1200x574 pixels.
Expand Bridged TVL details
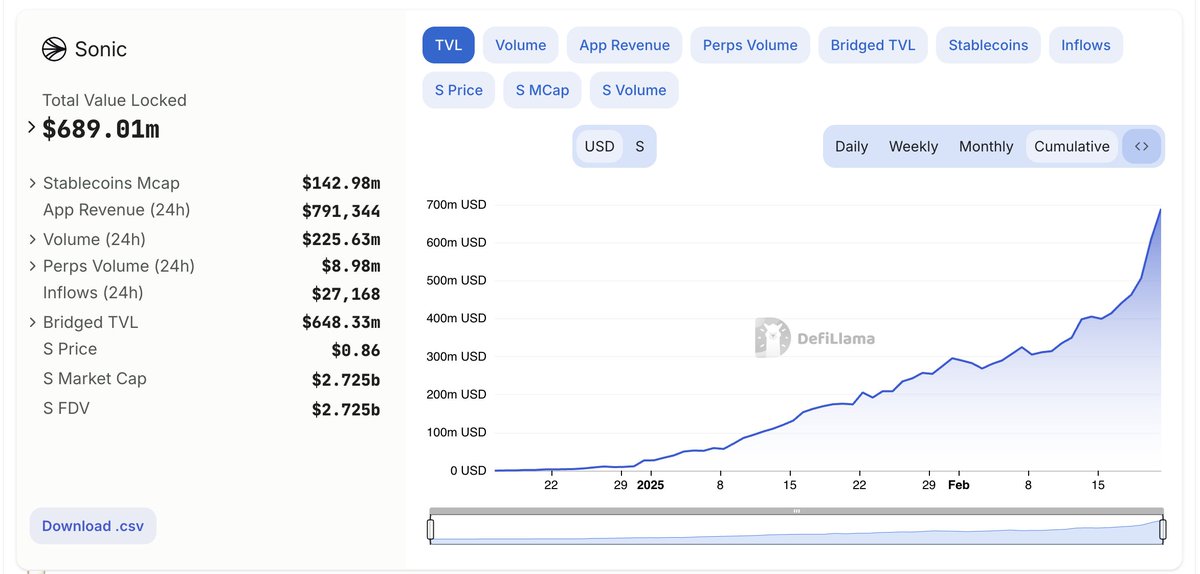coord(33,322)
